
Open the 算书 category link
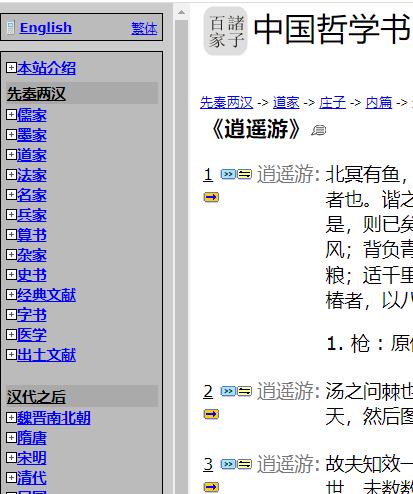(32, 235)
